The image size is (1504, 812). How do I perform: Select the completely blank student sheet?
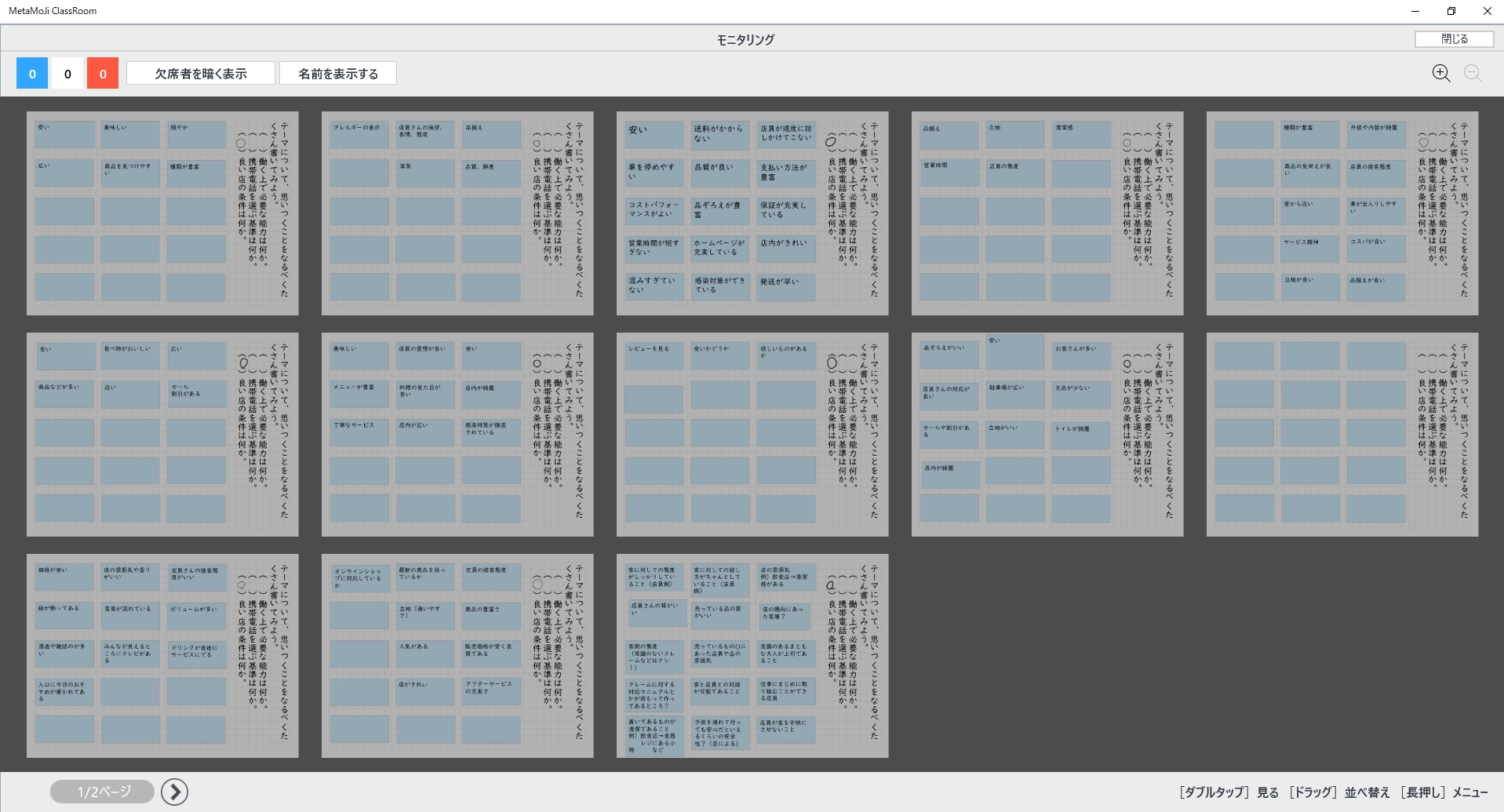coord(1342,435)
